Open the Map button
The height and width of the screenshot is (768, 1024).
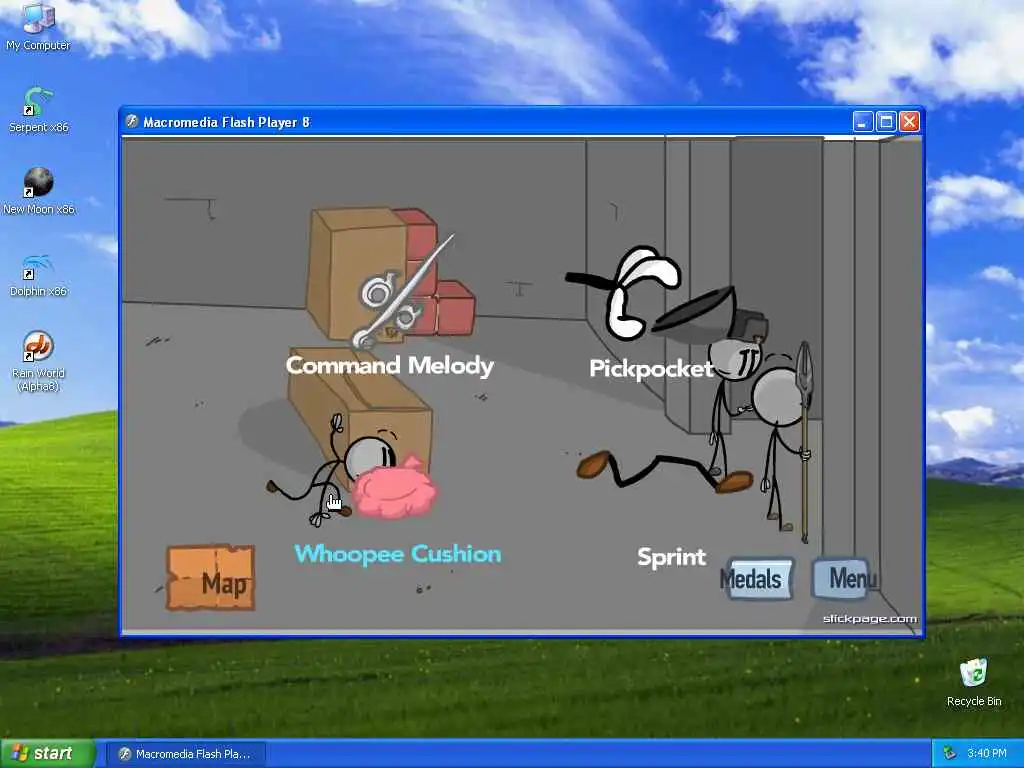pyautogui.click(x=211, y=578)
